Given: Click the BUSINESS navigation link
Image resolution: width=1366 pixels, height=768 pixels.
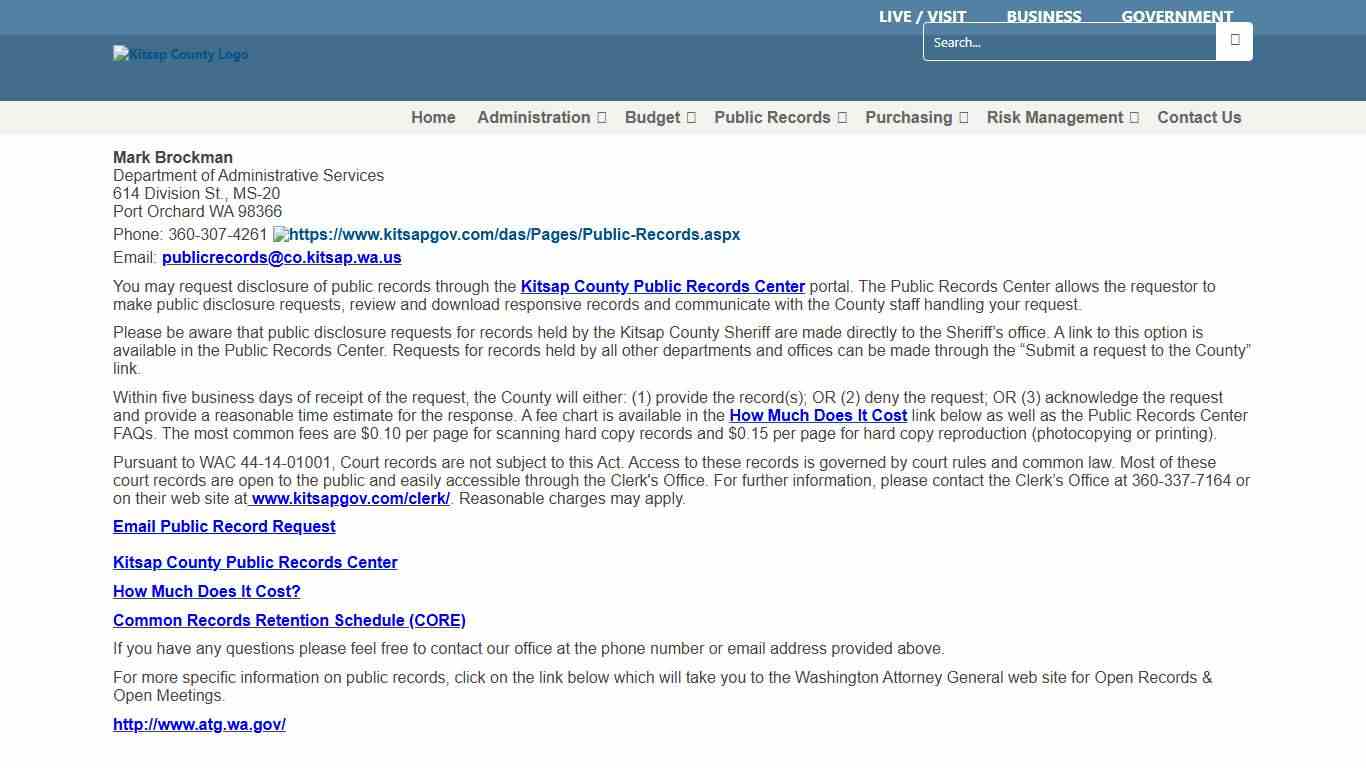Looking at the screenshot, I should [x=1044, y=16].
